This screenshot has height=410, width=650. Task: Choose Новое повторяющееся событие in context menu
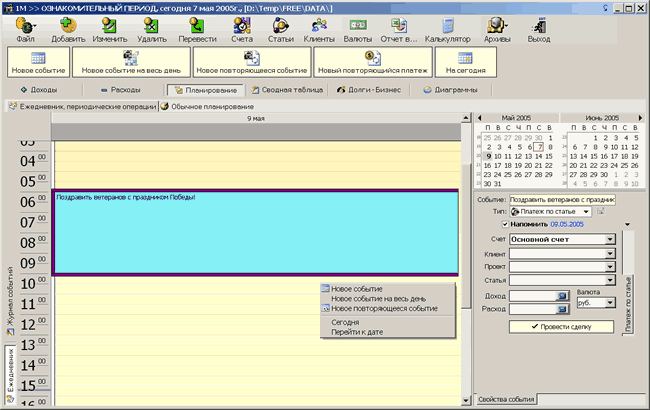[x=388, y=308]
